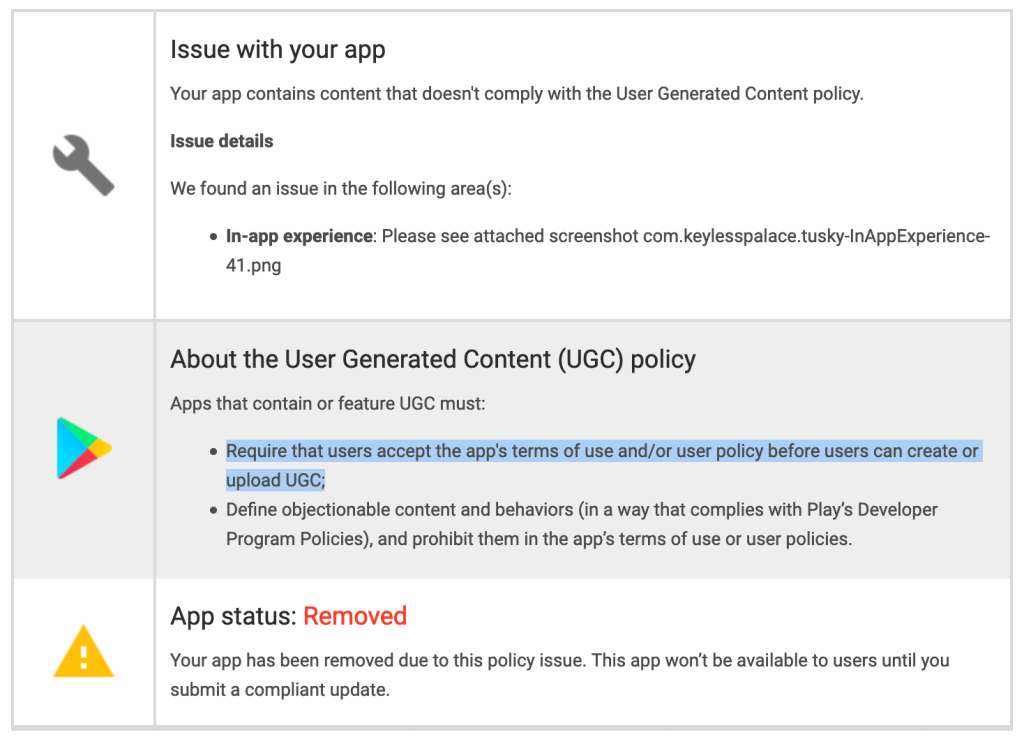This screenshot has height=737, width=1024.
Task: Click the Google Play logo icon
Action: pos(84,449)
